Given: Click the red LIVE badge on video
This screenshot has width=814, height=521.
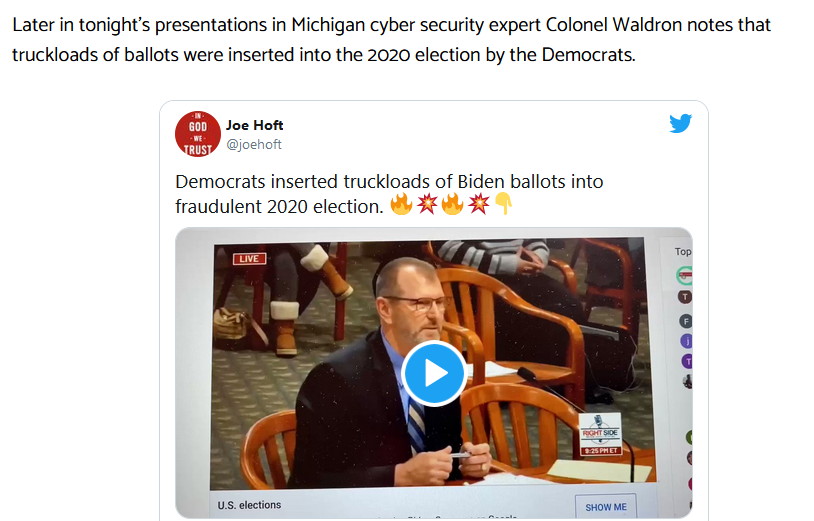Looking at the screenshot, I should point(250,258).
